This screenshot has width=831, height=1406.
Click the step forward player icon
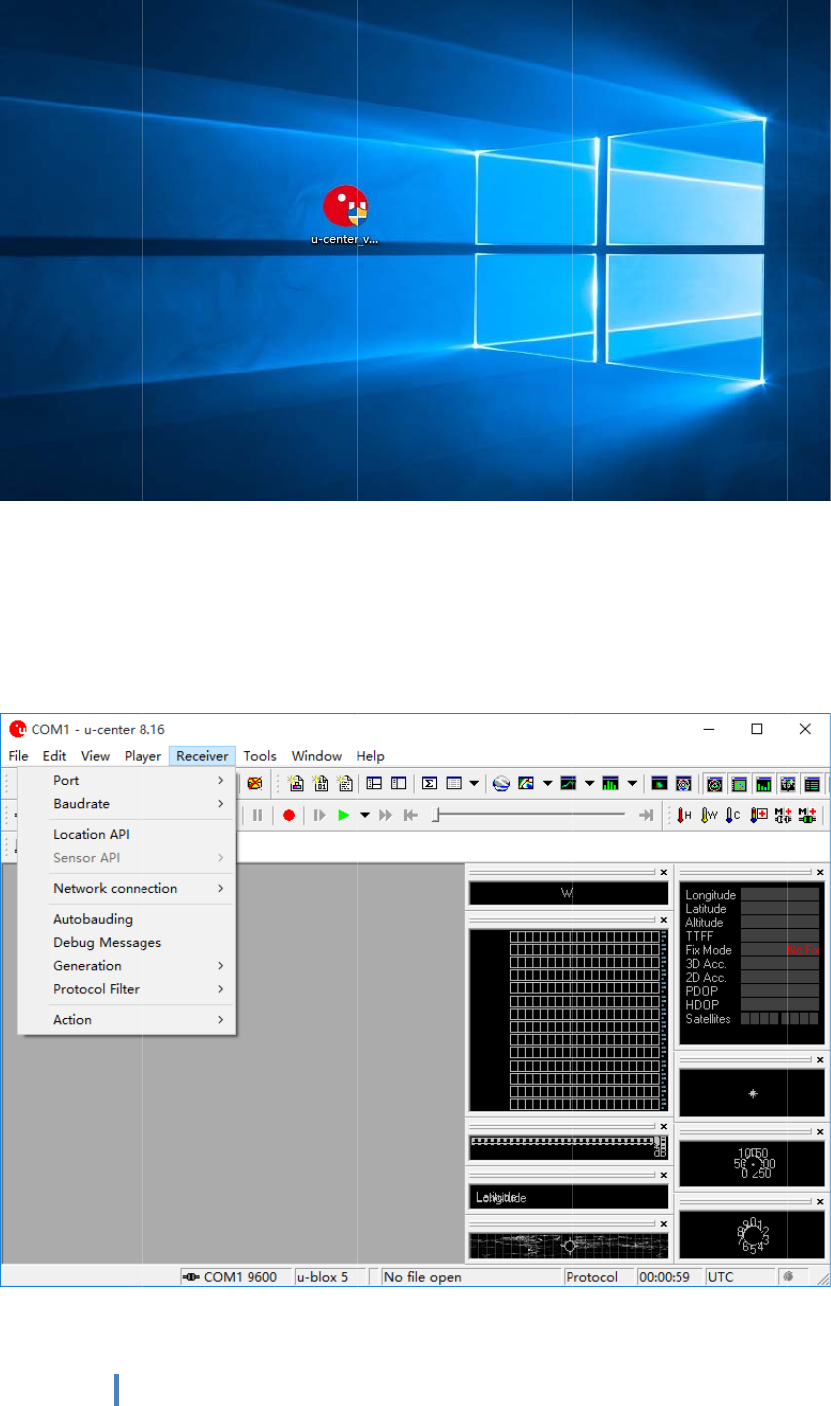320,815
